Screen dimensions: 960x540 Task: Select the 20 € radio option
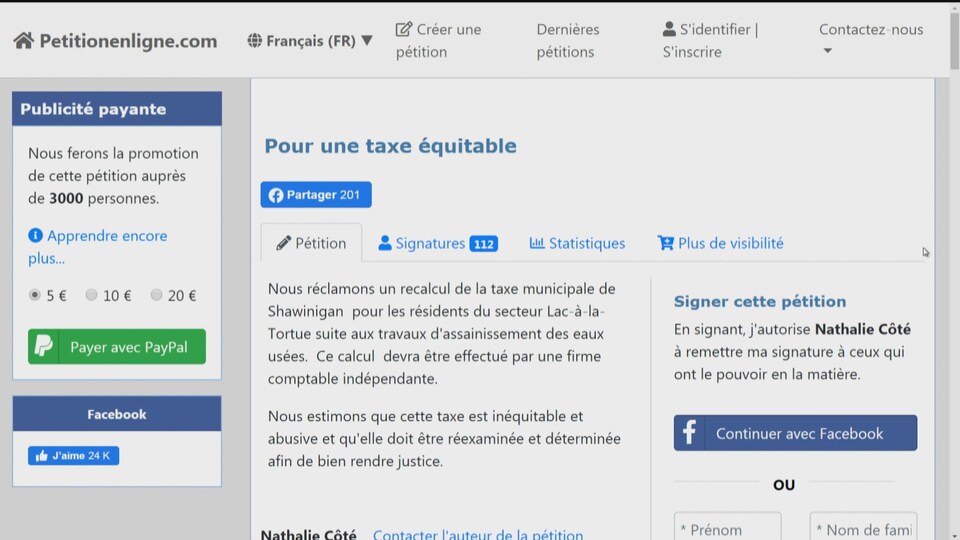click(157, 295)
